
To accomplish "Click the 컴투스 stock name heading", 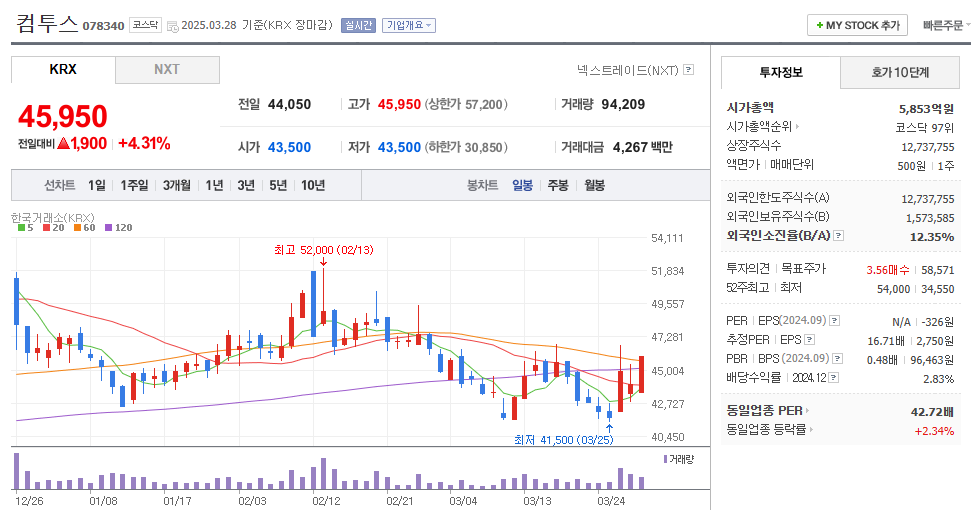I will (x=47, y=24).
